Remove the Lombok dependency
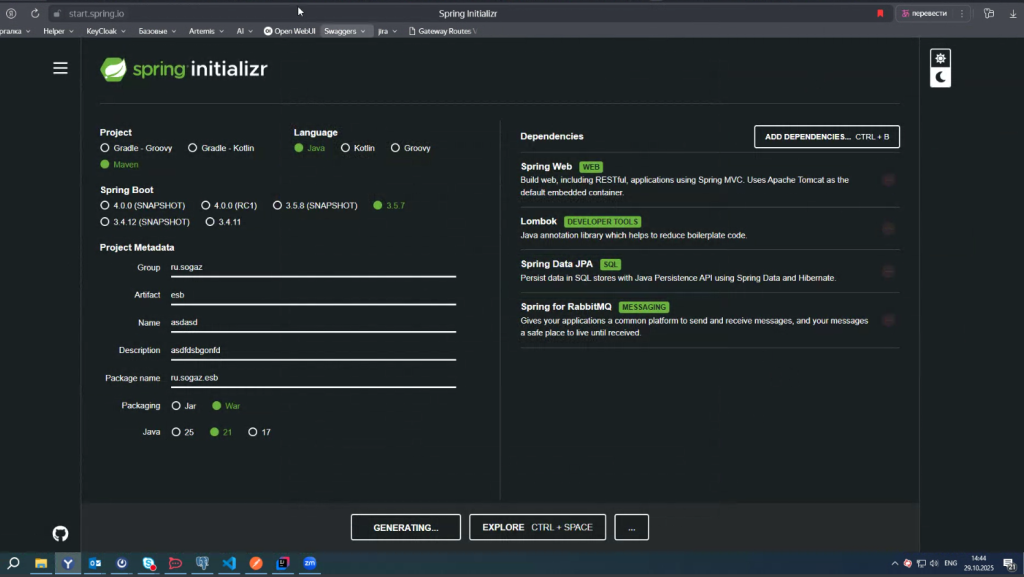1024x577 pixels. click(888, 229)
